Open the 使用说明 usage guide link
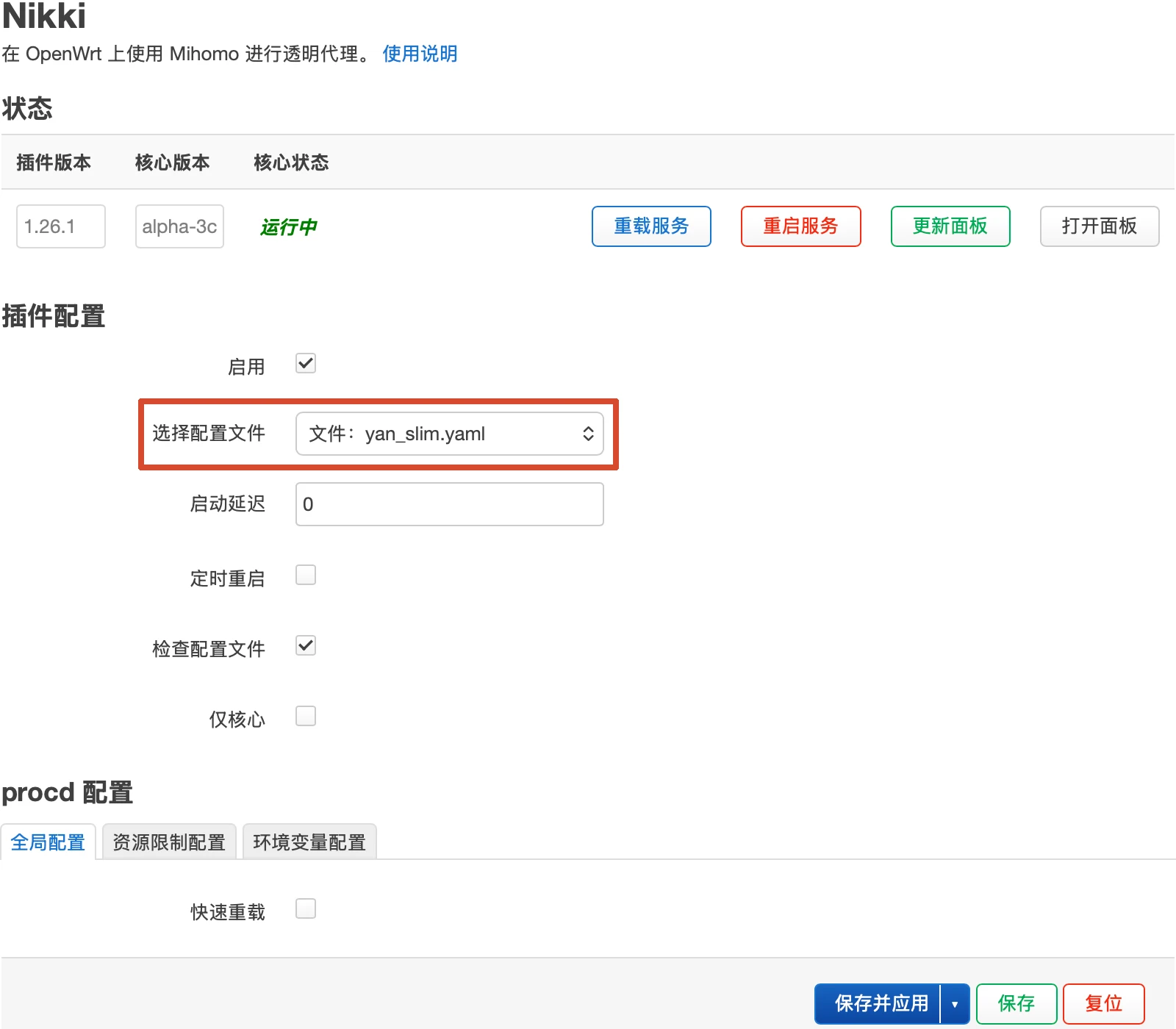 420,54
